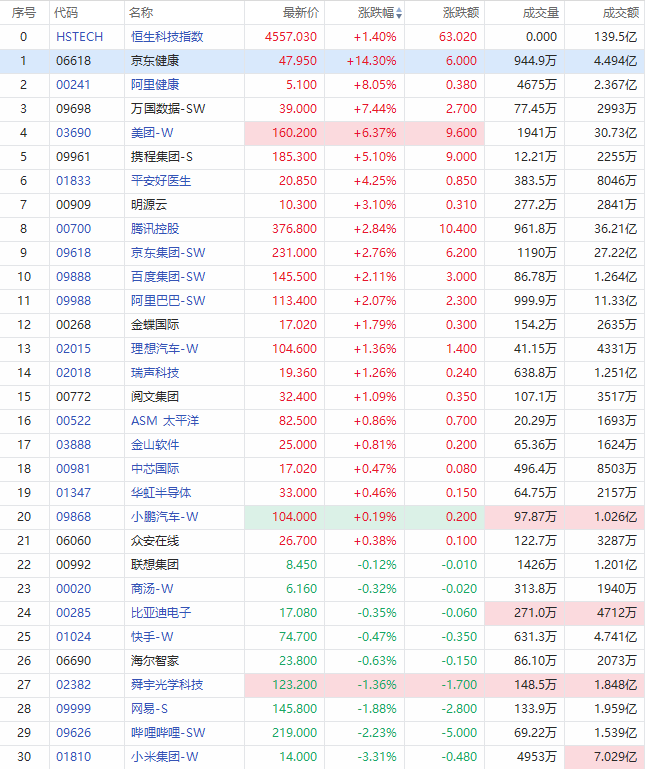Open stock code 09626

74,733
